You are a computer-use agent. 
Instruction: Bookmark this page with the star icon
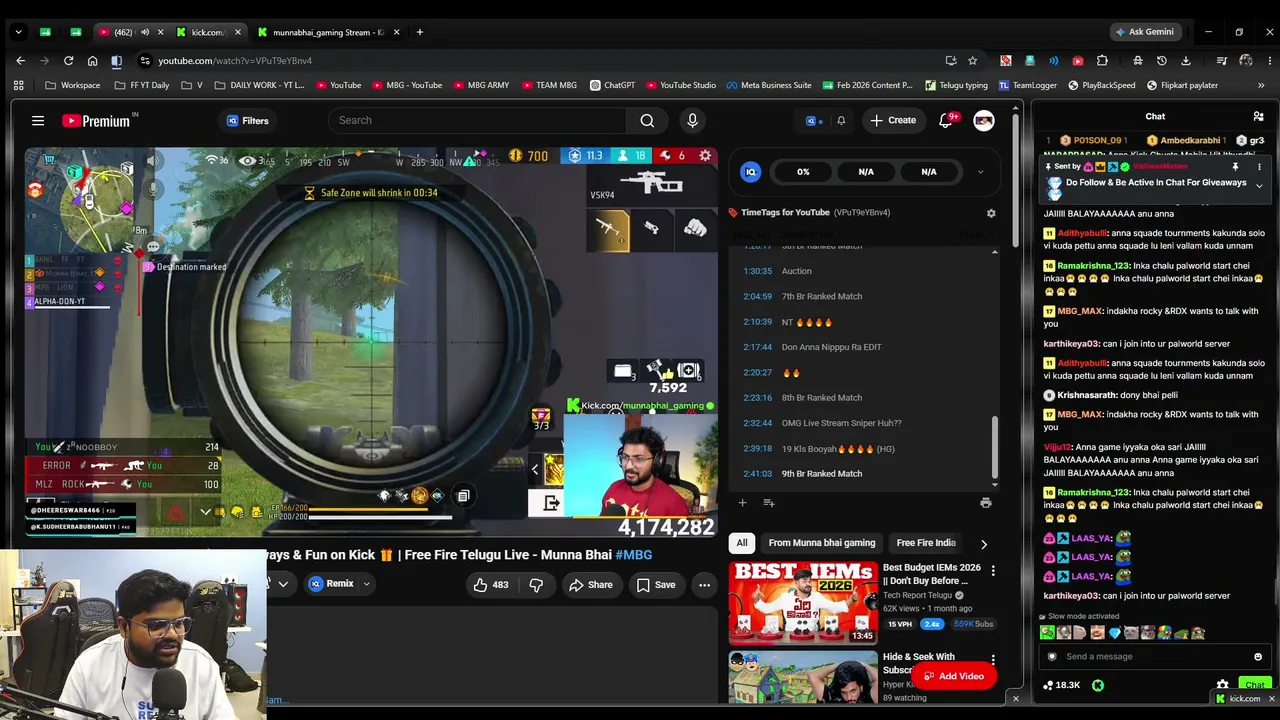coord(974,61)
